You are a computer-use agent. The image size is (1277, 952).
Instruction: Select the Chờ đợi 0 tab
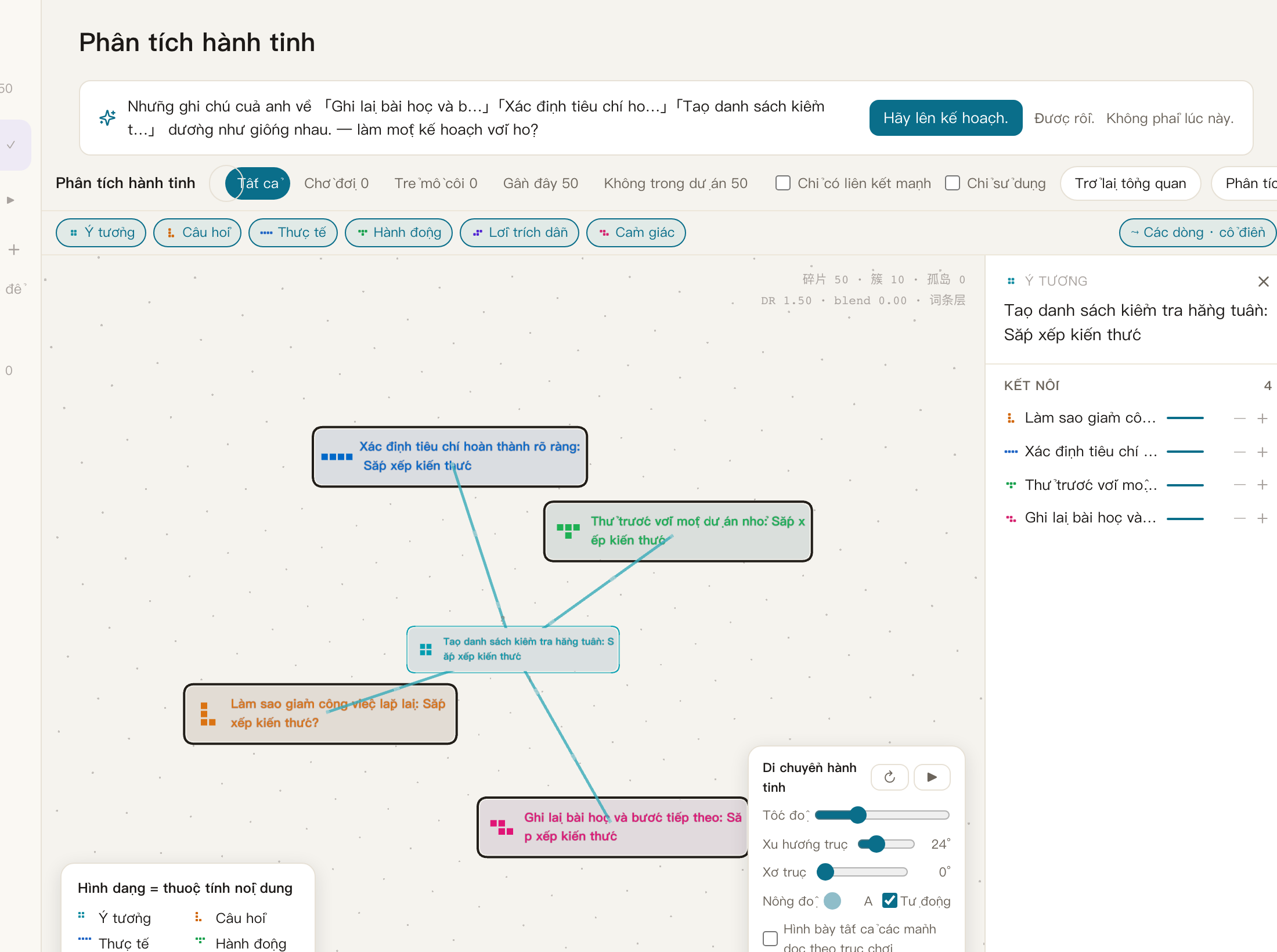tap(337, 183)
